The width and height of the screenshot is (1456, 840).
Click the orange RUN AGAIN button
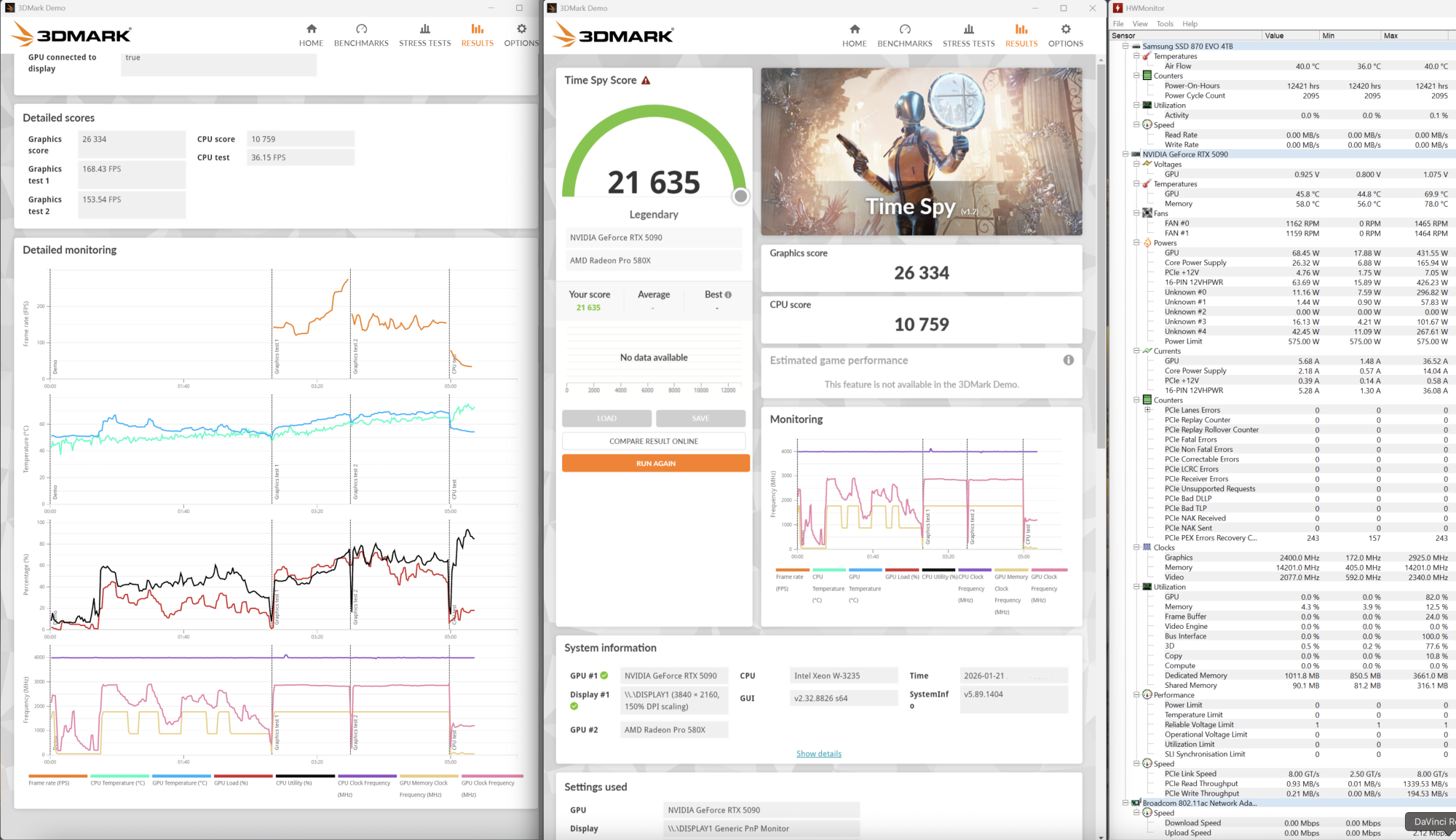[x=655, y=464]
